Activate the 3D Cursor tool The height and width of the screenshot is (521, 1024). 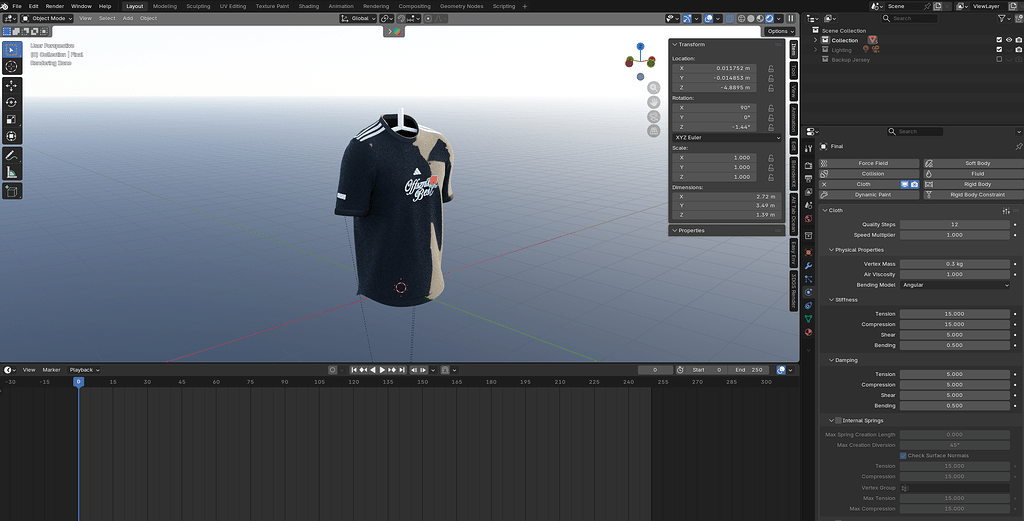point(12,67)
